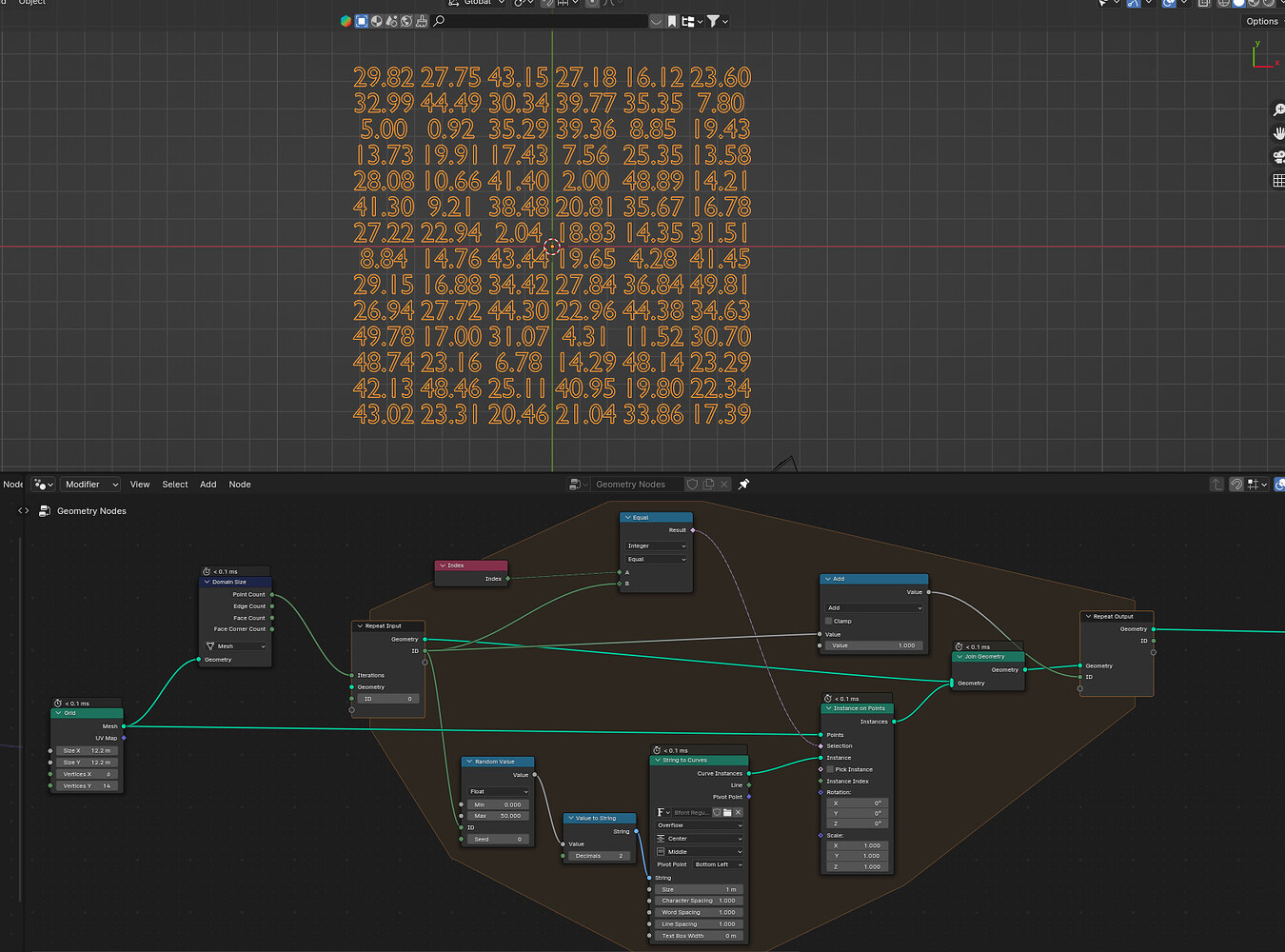Click the filter funnel icon in header

[713, 21]
